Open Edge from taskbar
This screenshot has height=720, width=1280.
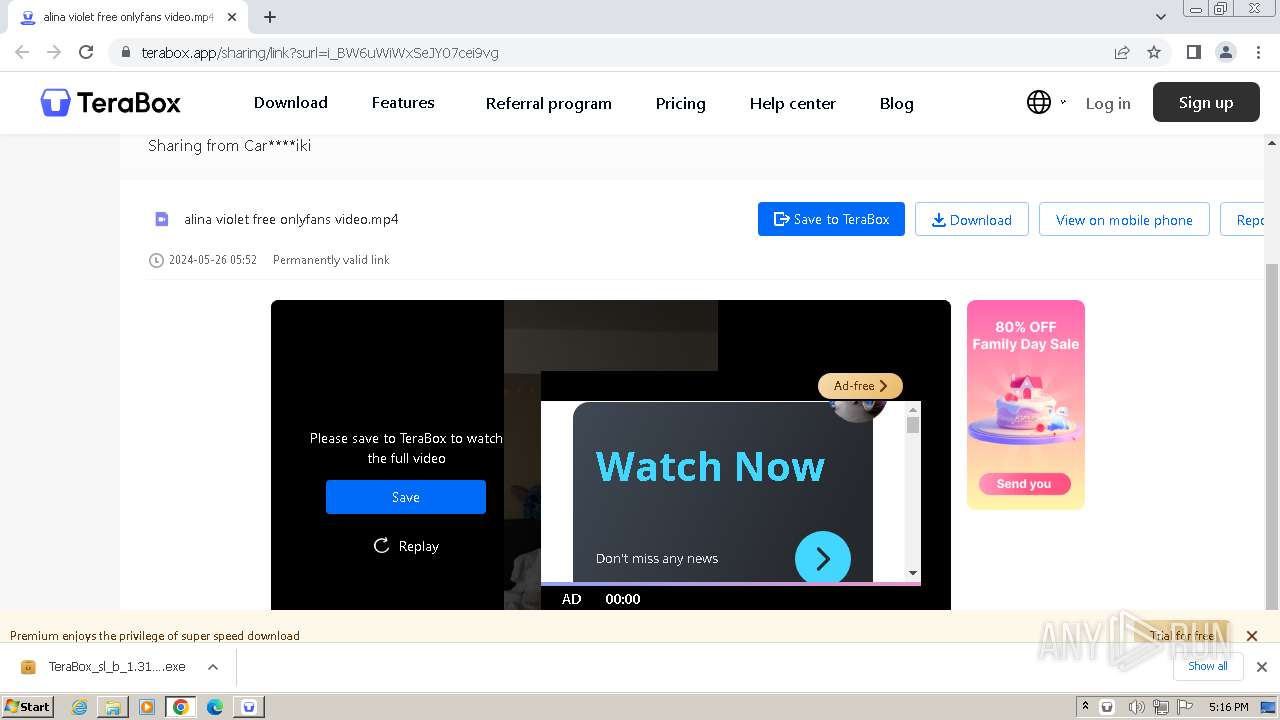pos(215,707)
